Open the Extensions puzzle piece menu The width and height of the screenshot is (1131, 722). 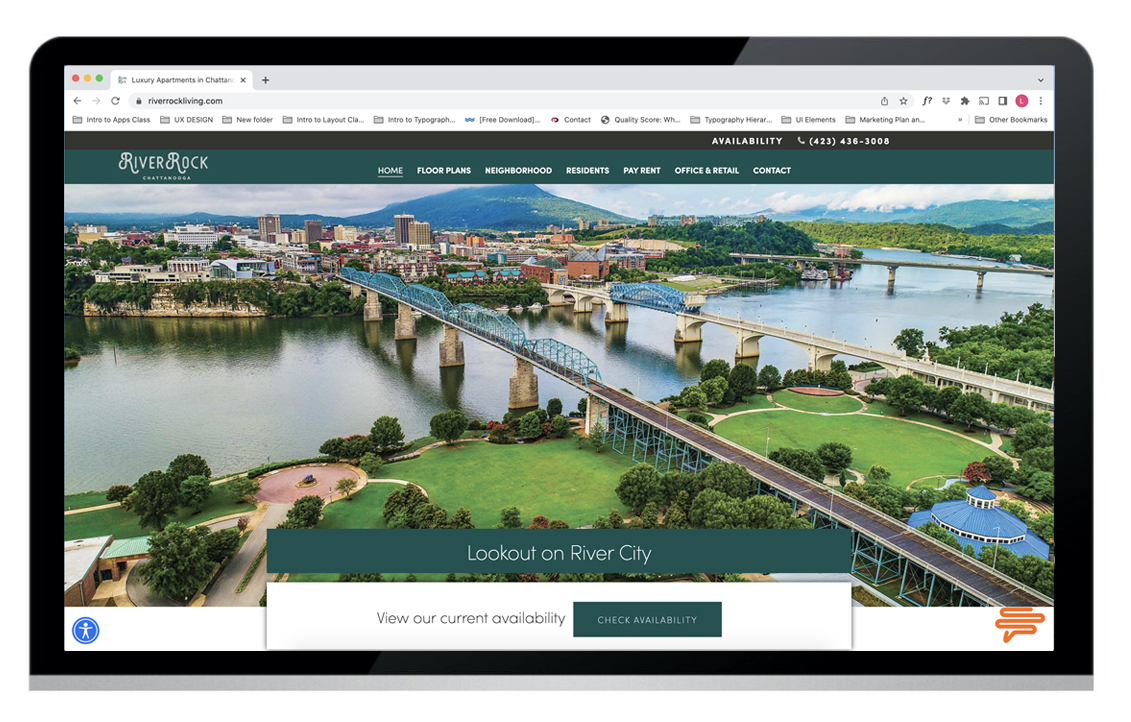(964, 101)
